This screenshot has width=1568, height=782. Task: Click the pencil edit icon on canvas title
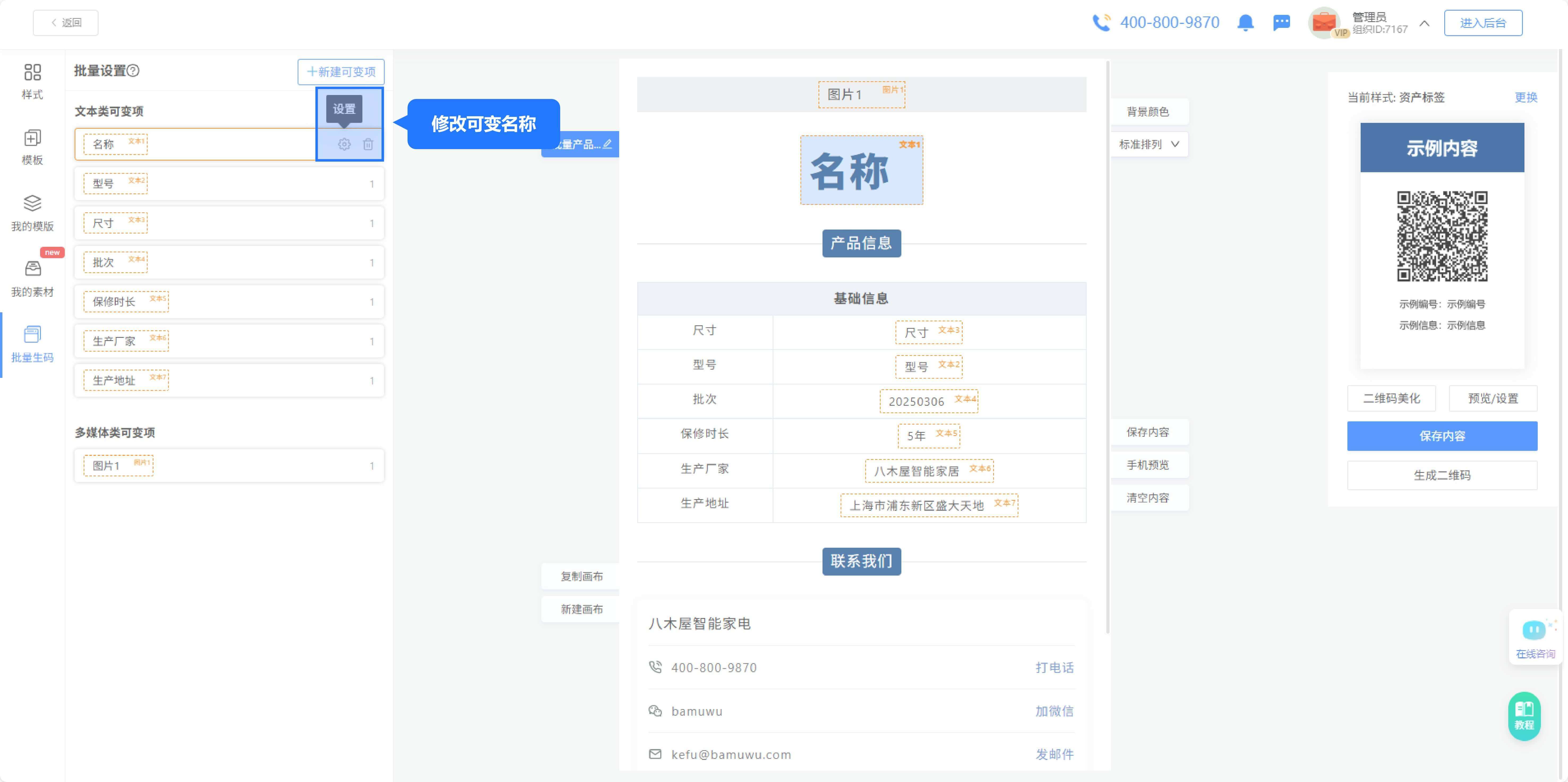tap(607, 144)
